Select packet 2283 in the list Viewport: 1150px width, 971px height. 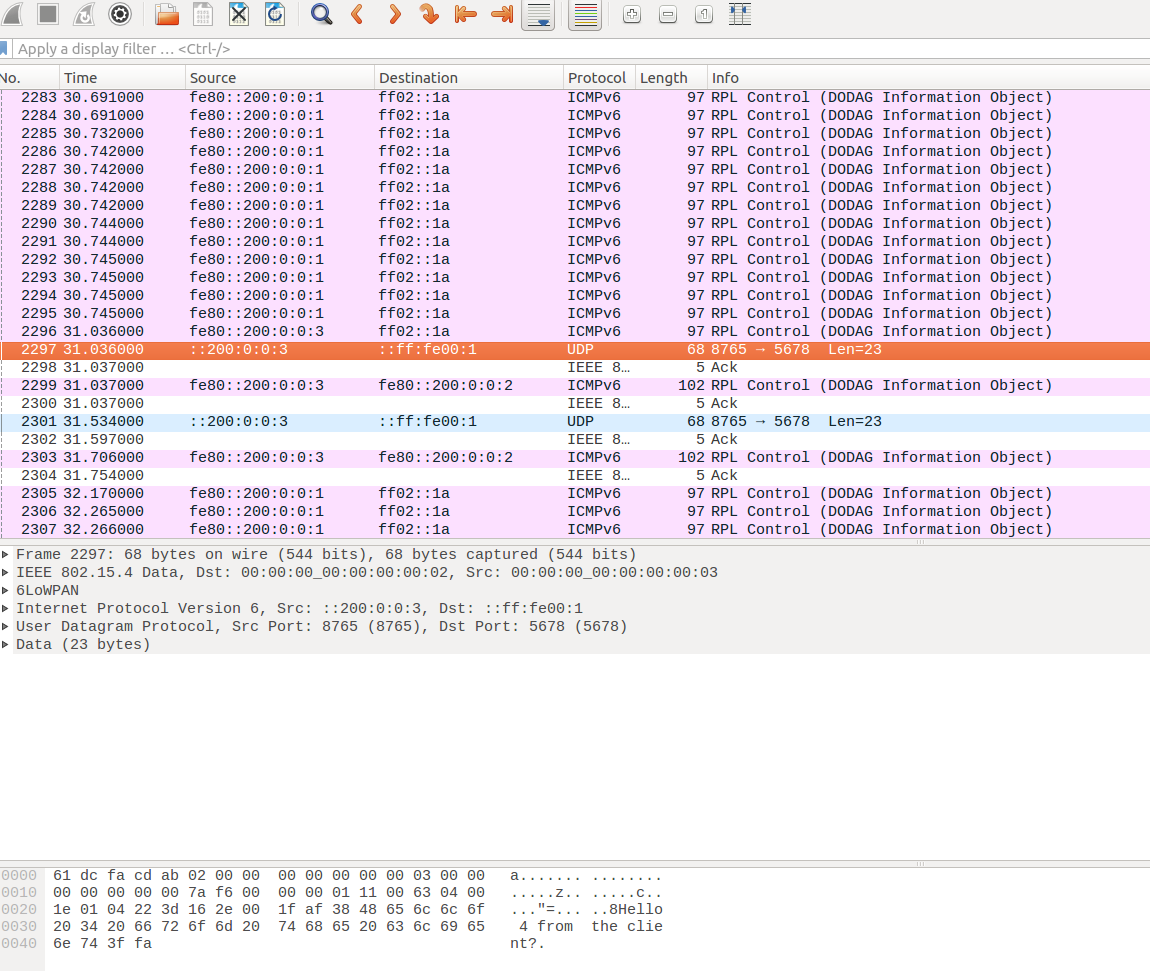click(575, 98)
